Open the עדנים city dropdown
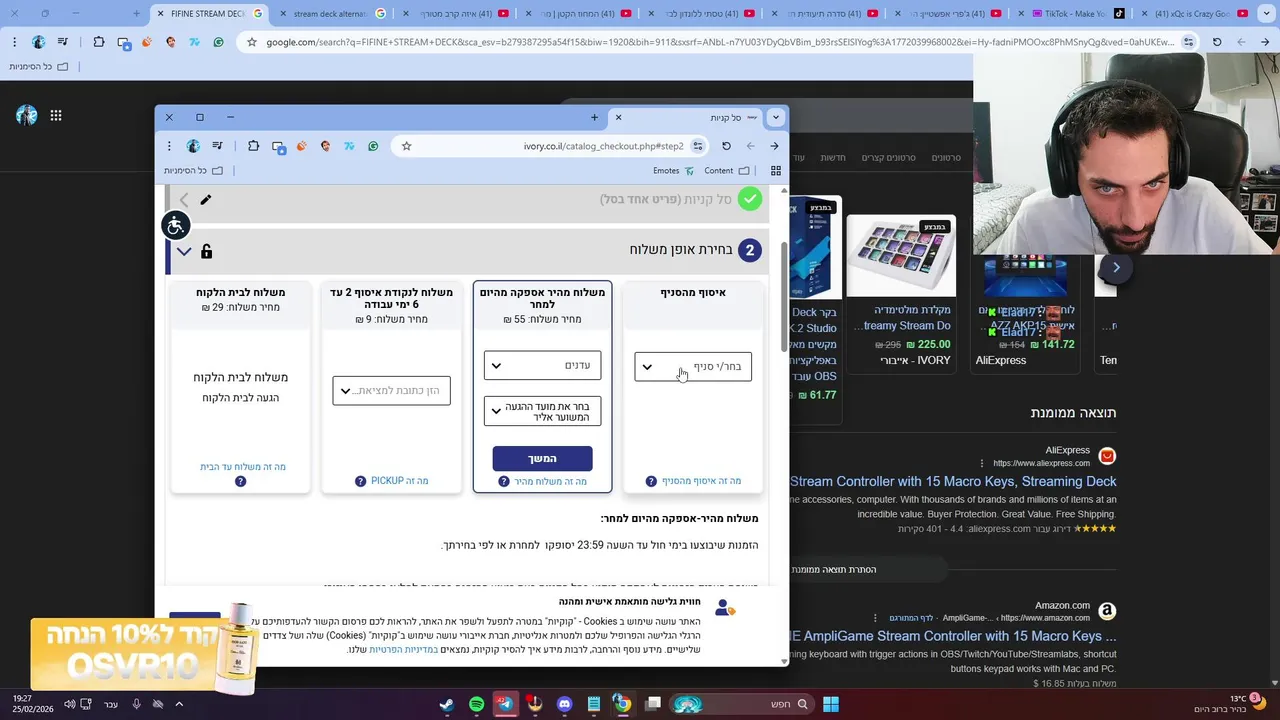The width and height of the screenshot is (1280, 720). [x=542, y=365]
